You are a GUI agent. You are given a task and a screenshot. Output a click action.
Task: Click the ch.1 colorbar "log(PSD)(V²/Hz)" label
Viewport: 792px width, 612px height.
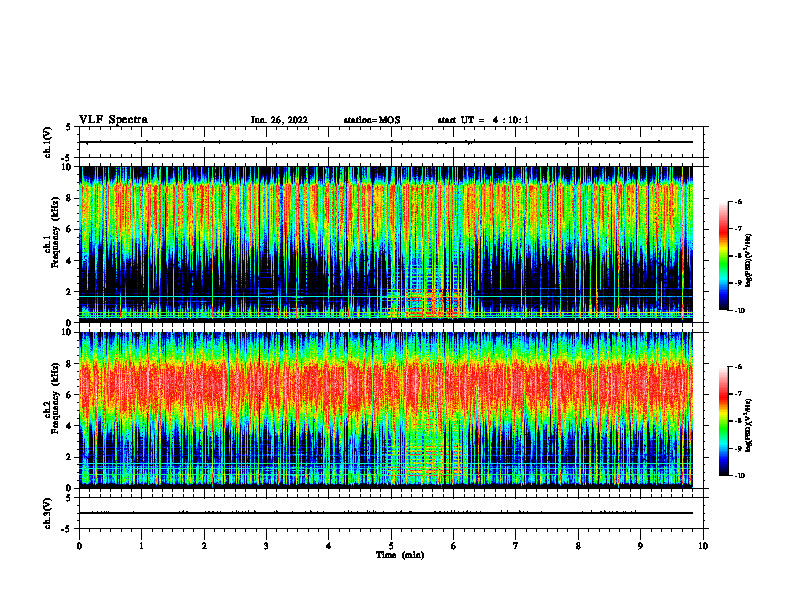[x=749, y=261]
